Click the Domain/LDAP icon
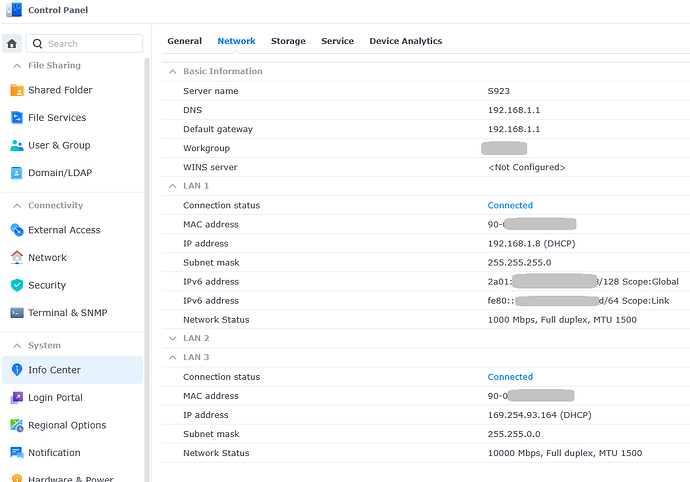690x482 pixels. tap(17, 173)
